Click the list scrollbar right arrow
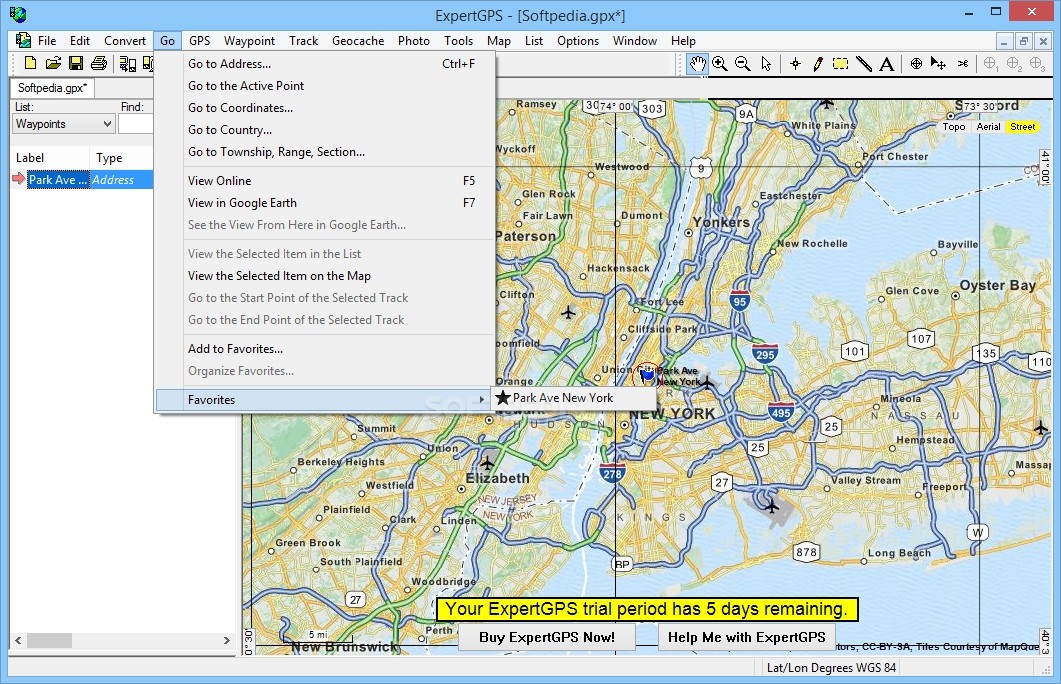1061x684 pixels. (227, 640)
